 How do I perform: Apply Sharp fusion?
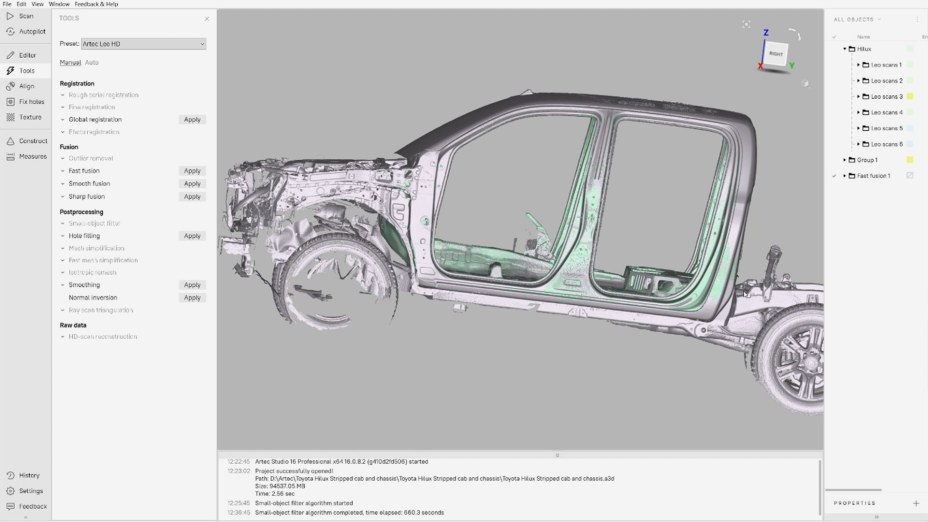(x=192, y=197)
